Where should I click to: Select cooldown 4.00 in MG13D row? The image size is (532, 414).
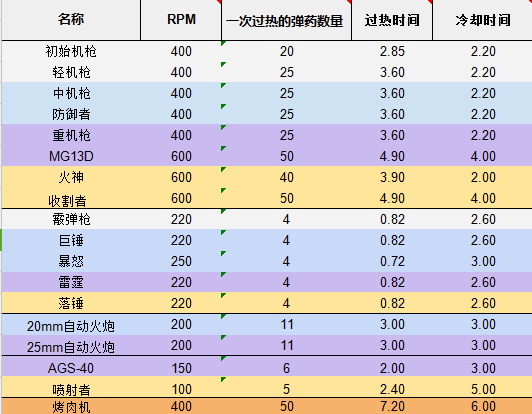click(x=482, y=156)
